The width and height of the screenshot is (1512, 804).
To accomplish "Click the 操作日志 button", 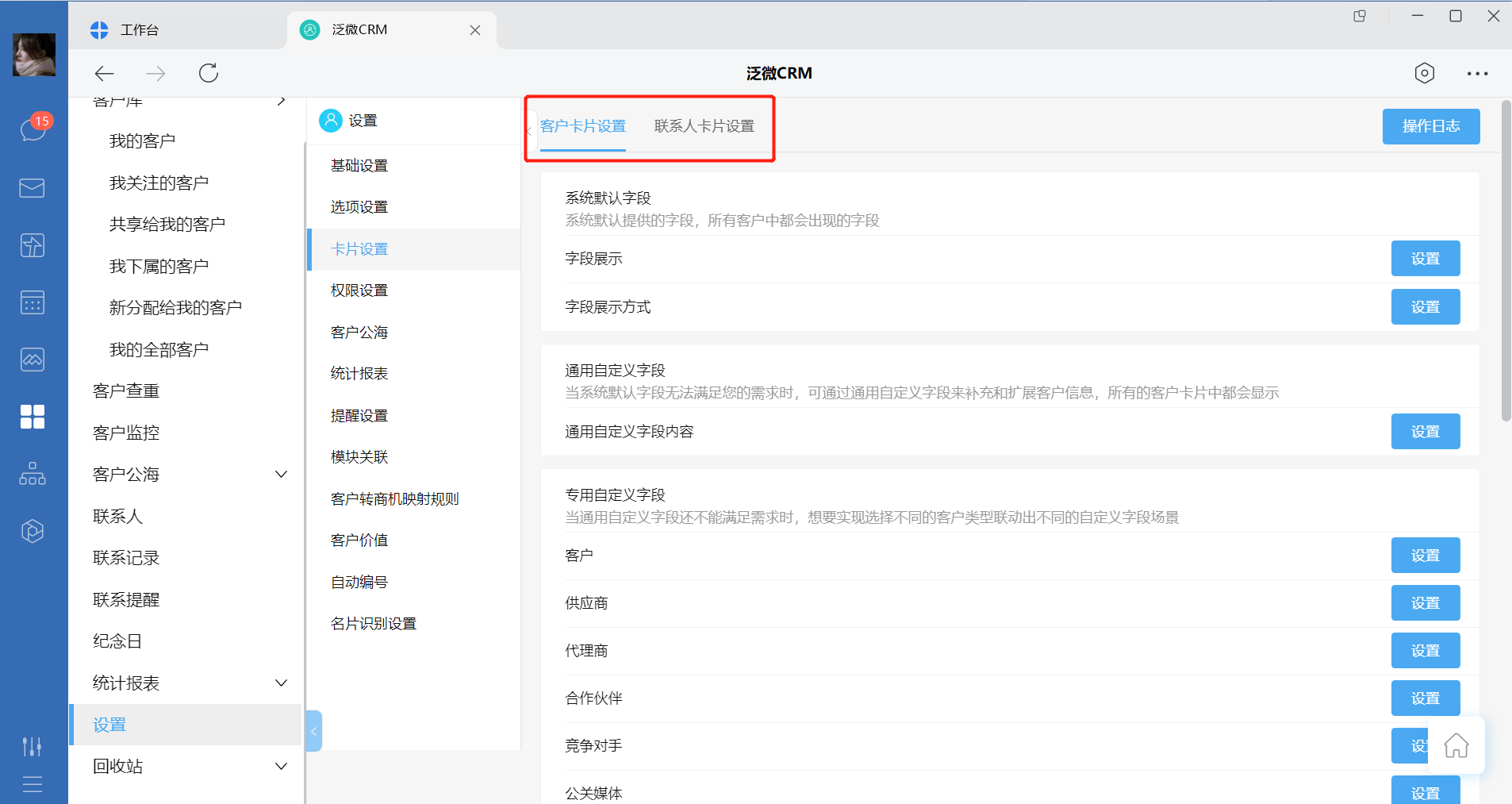I will click(1430, 126).
